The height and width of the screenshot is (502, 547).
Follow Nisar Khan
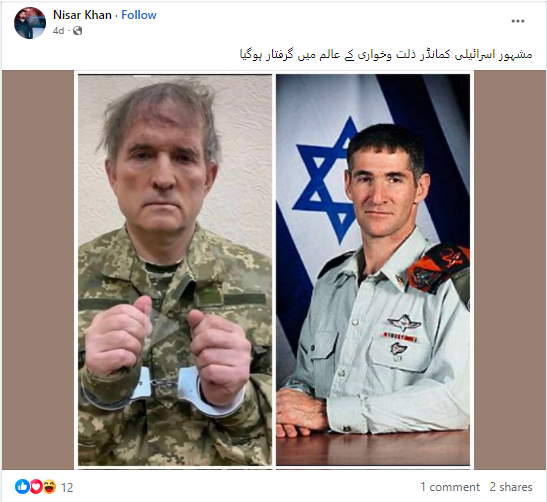[139, 15]
